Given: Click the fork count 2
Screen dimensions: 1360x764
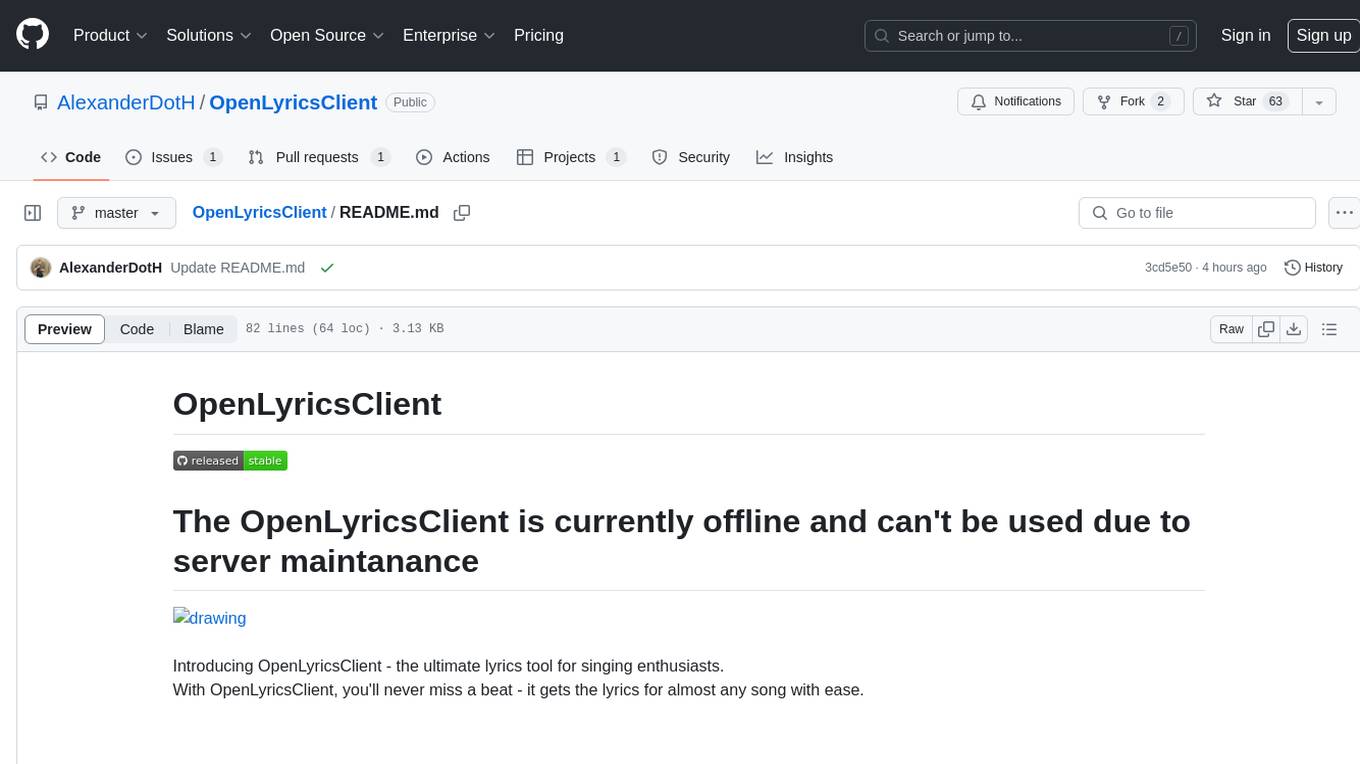Looking at the screenshot, I should pyautogui.click(x=1160, y=102).
